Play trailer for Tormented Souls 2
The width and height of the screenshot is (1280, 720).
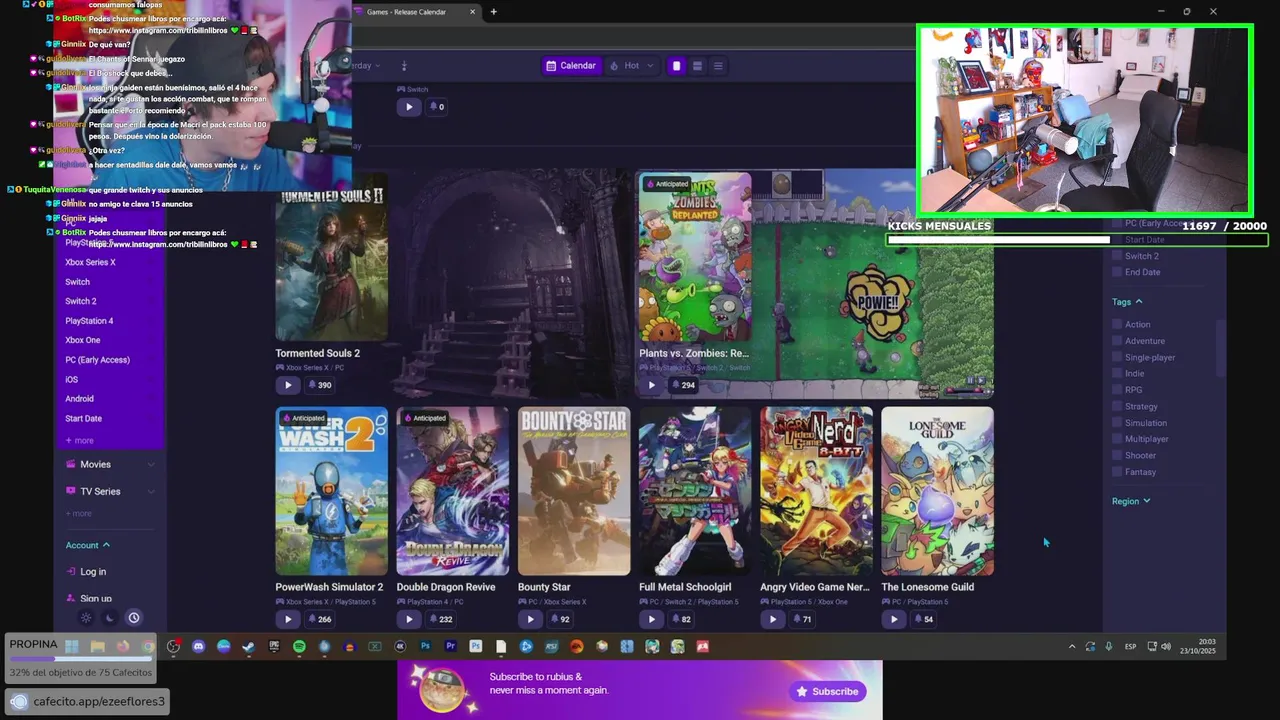coord(288,385)
